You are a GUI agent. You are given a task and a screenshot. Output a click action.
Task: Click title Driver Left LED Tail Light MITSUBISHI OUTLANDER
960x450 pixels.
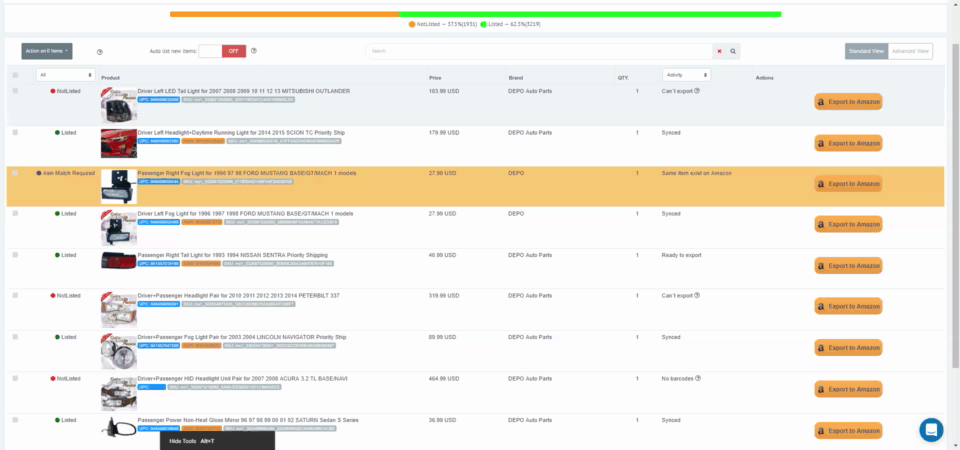244,91
